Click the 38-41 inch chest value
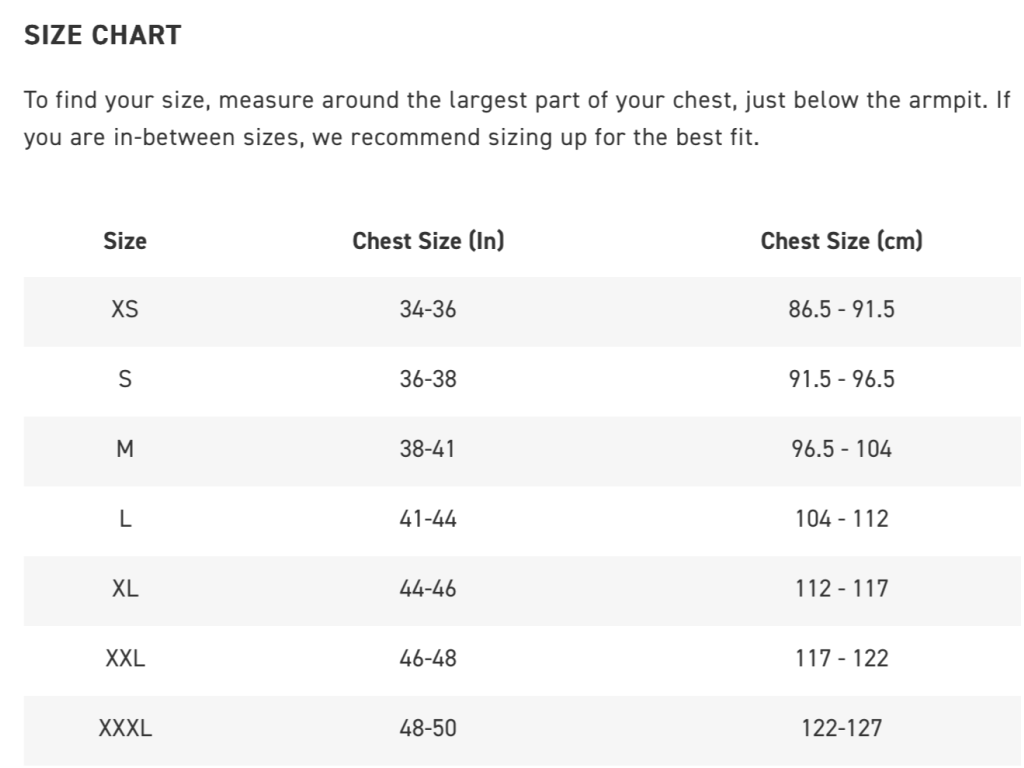Image resolution: width=1024 pixels, height=768 pixels. click(x=428, y=449)
